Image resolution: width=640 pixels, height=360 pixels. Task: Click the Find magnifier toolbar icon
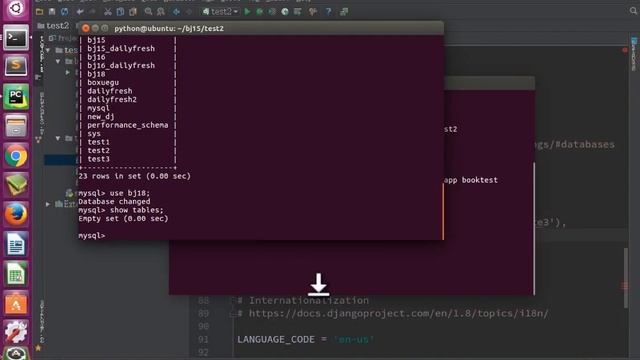click(149, 12)
